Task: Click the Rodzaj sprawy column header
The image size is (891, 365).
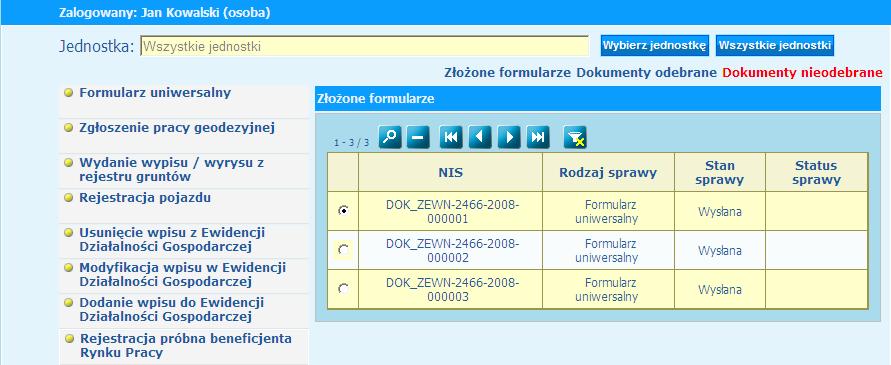Action: tap(608, 172)
